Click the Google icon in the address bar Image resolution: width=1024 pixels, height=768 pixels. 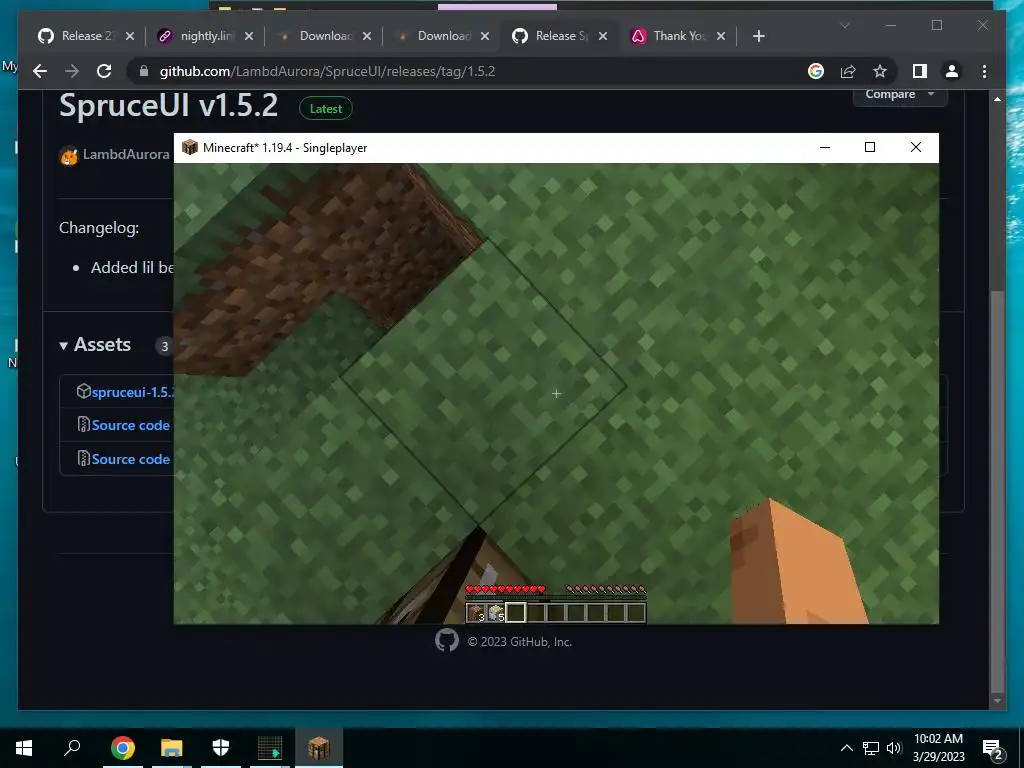(x=816, y=71)
